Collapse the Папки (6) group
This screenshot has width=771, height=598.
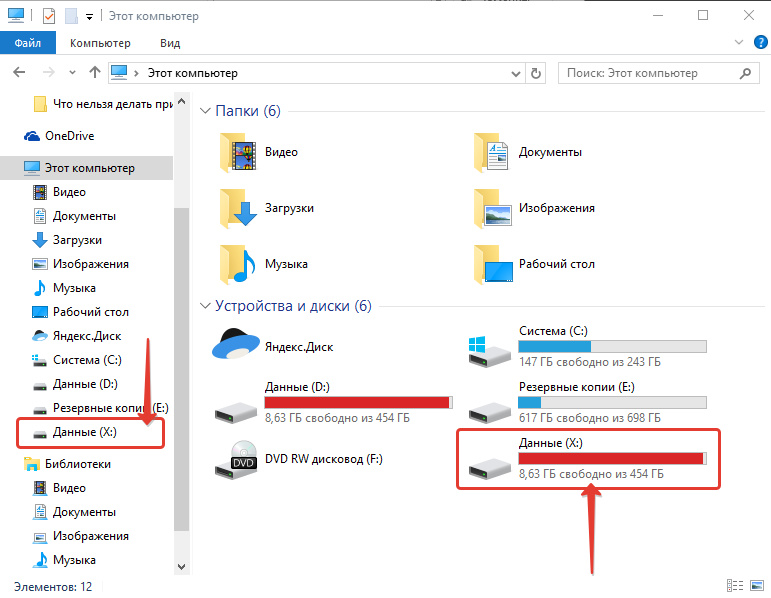pos(205,111)
